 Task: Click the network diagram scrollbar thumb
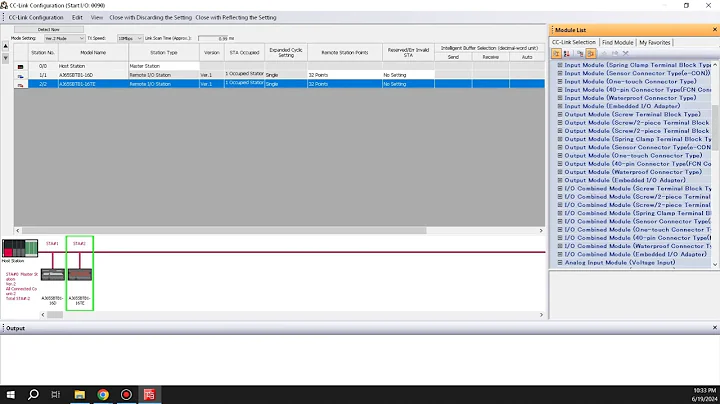tap(55, 315)
